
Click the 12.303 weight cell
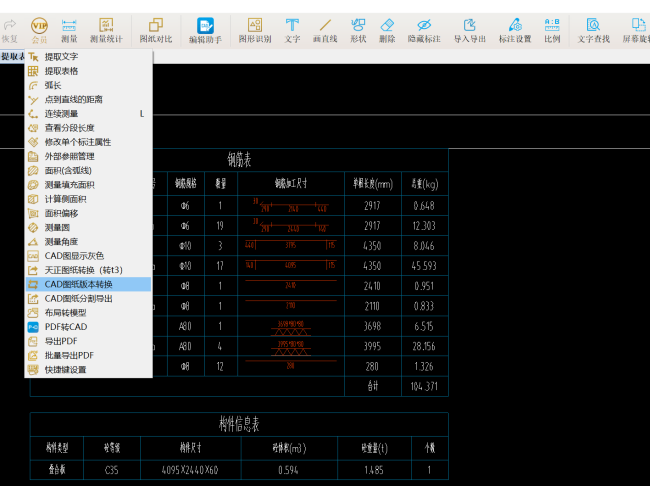point(424,226)
